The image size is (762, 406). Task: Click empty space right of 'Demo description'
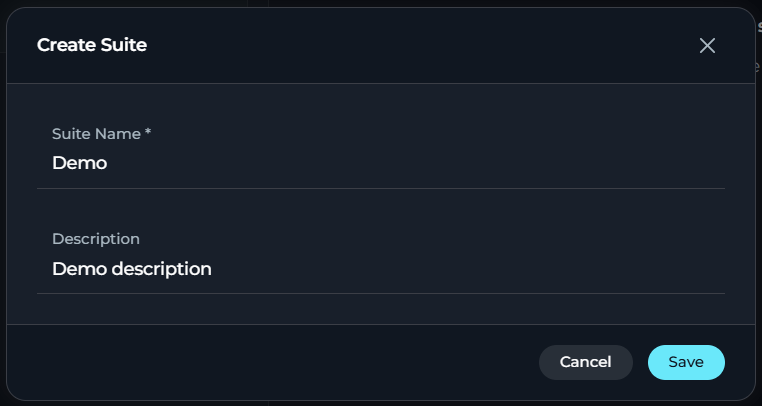tap(467, 268)
